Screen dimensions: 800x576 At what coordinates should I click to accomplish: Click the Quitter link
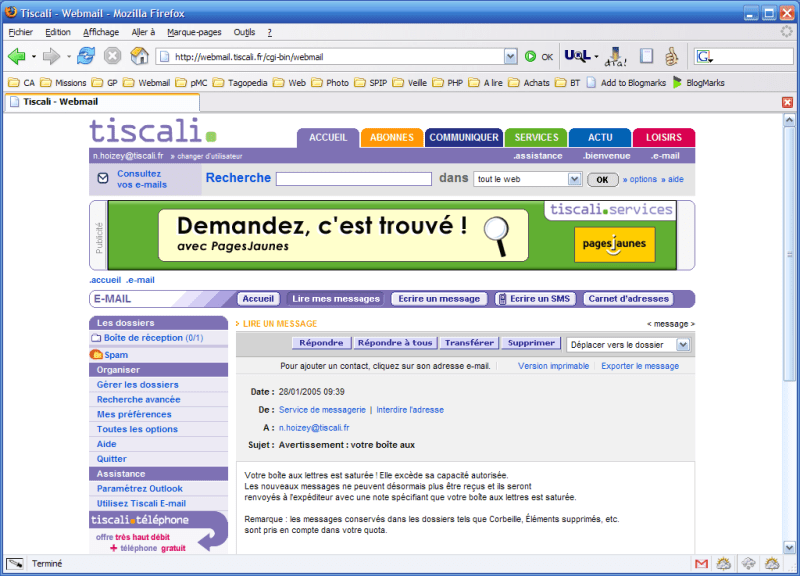pos(112,459)
